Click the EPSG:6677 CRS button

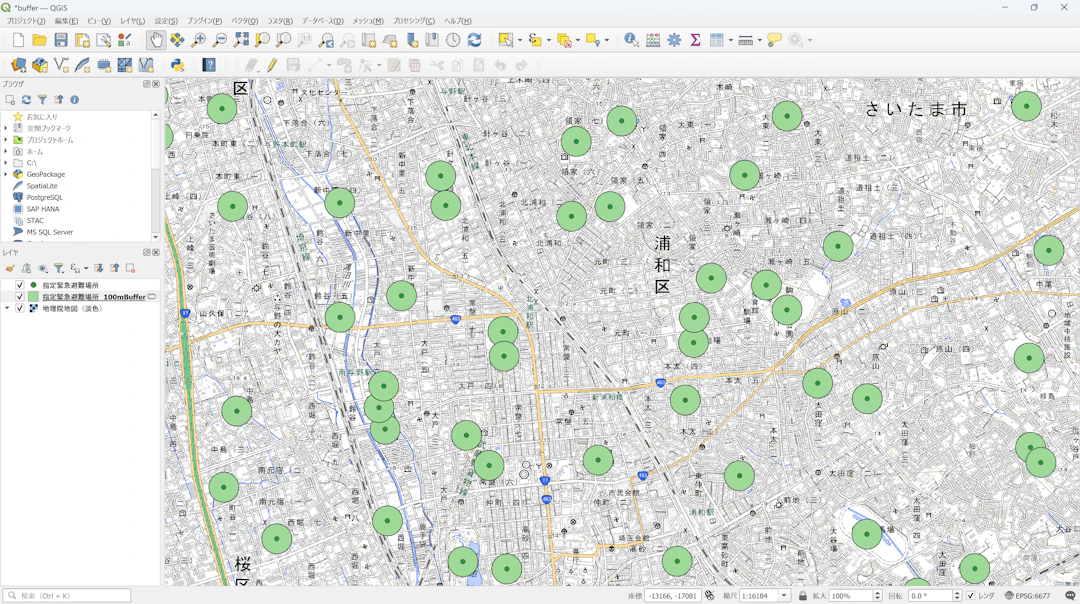click(1027, 596)
